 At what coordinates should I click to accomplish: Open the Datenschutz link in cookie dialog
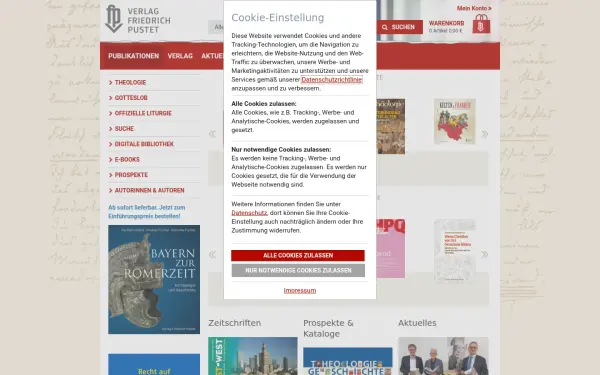(x=249, y=213)
